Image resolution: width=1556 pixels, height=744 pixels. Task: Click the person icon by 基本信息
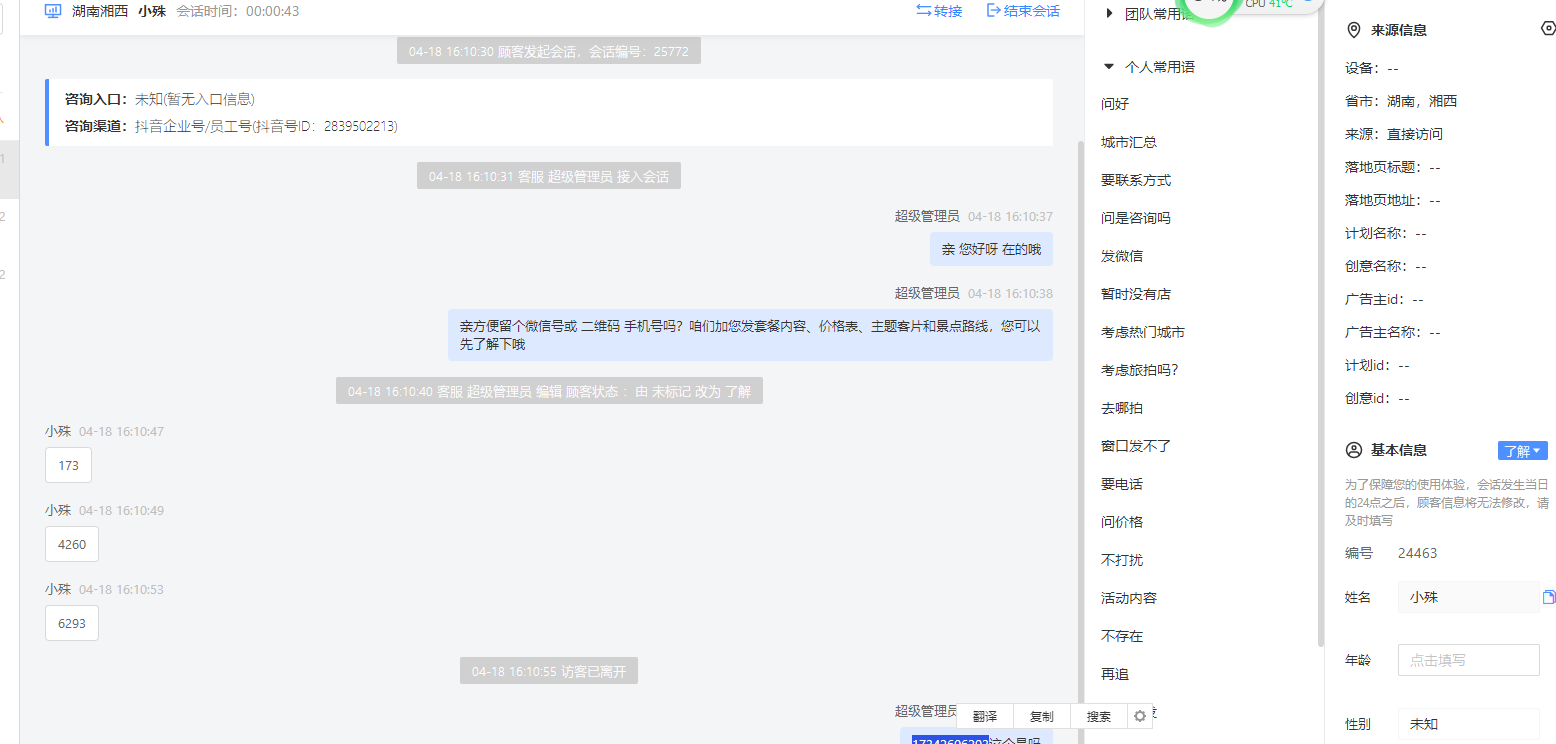[x=1354, y=450]
